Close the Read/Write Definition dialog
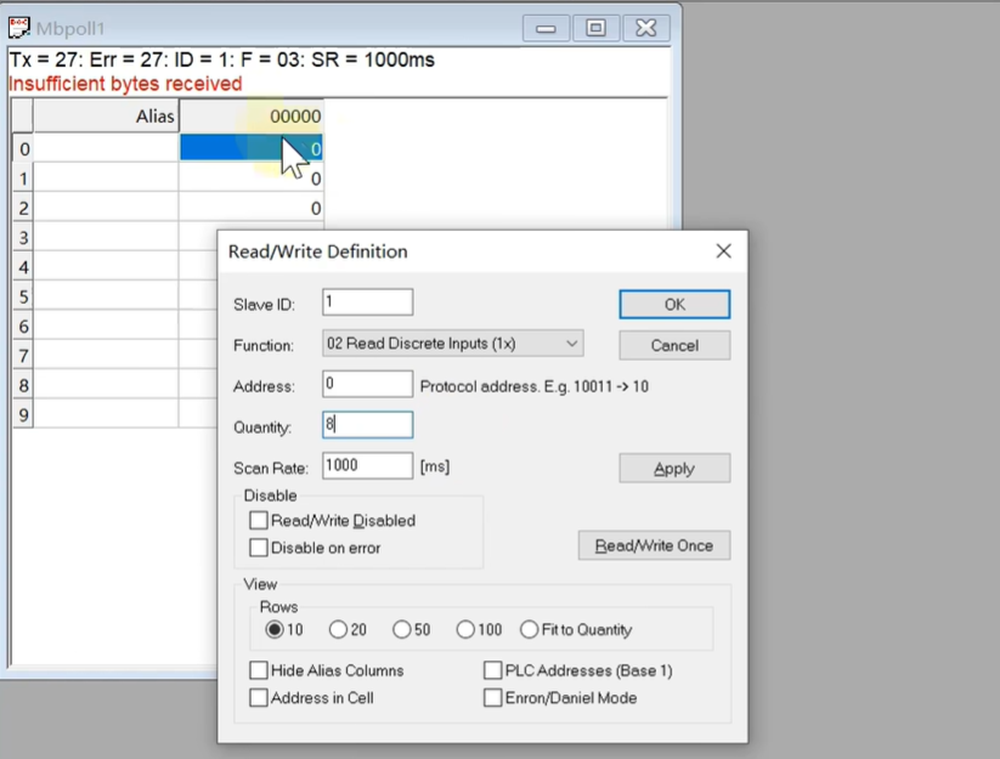1000x759 pixels. (724, 251)
